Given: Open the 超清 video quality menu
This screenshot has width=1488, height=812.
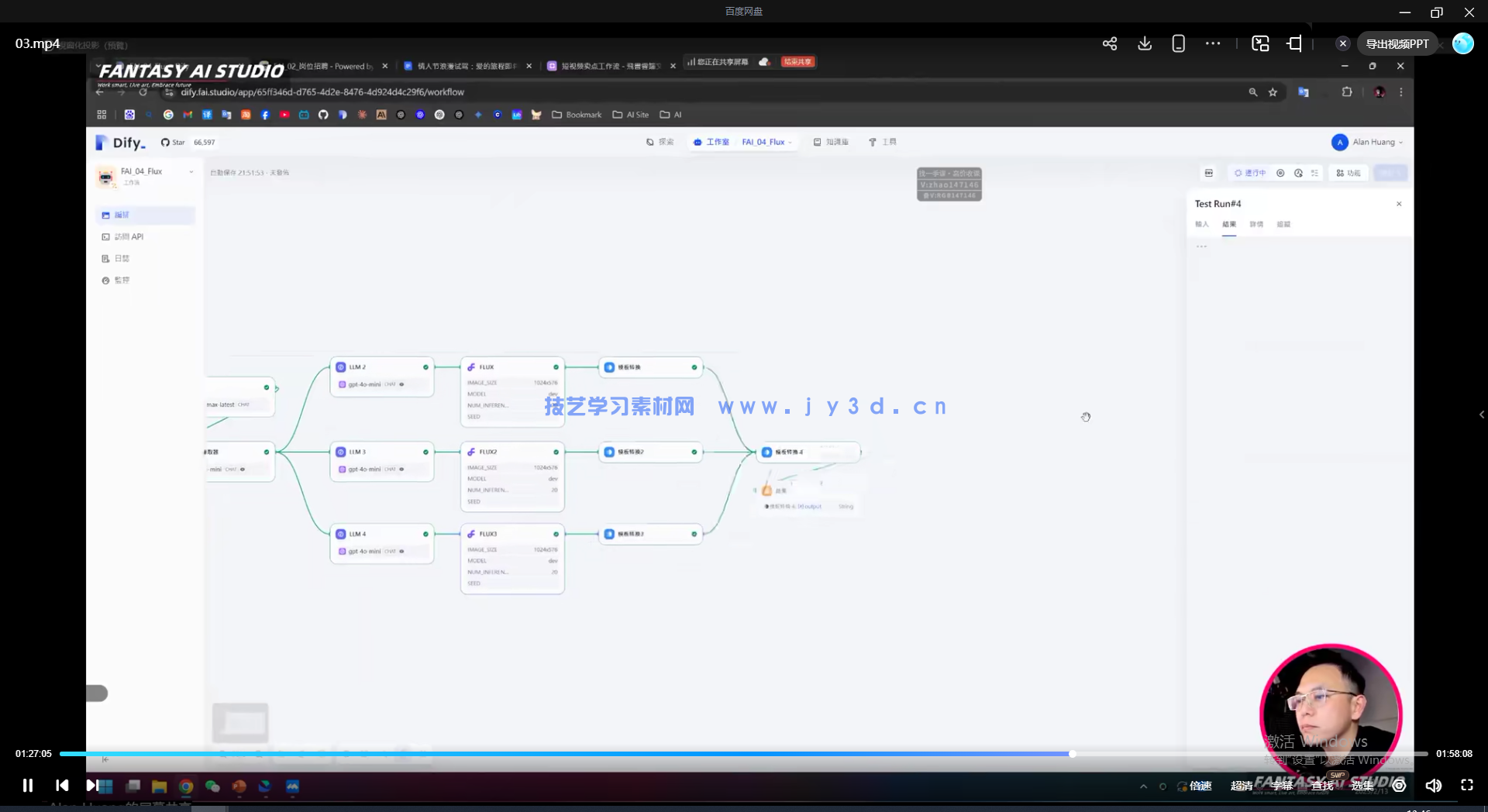Looking at the screenshot, I should click(1242, 786).
